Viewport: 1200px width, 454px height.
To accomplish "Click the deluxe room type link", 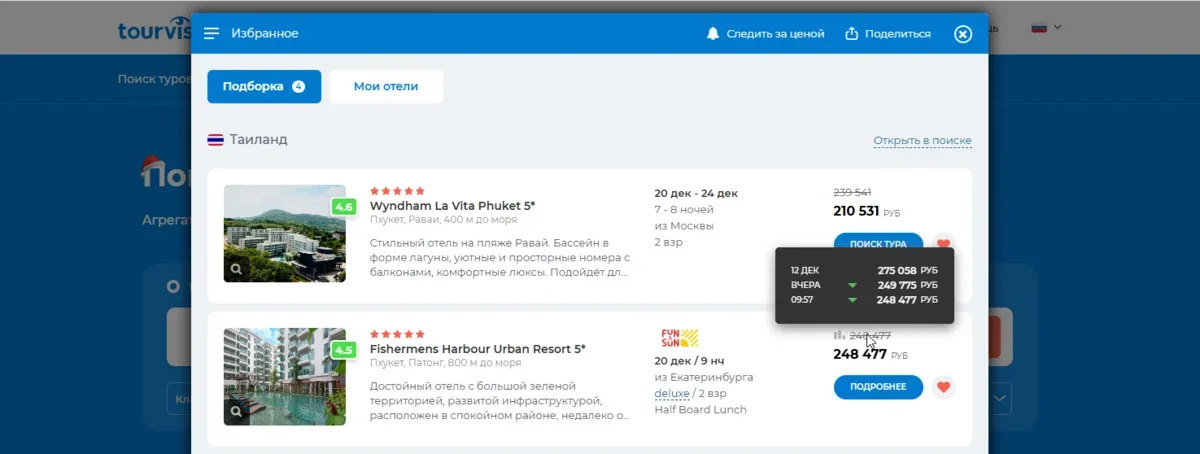I will (x=672, y=394).
